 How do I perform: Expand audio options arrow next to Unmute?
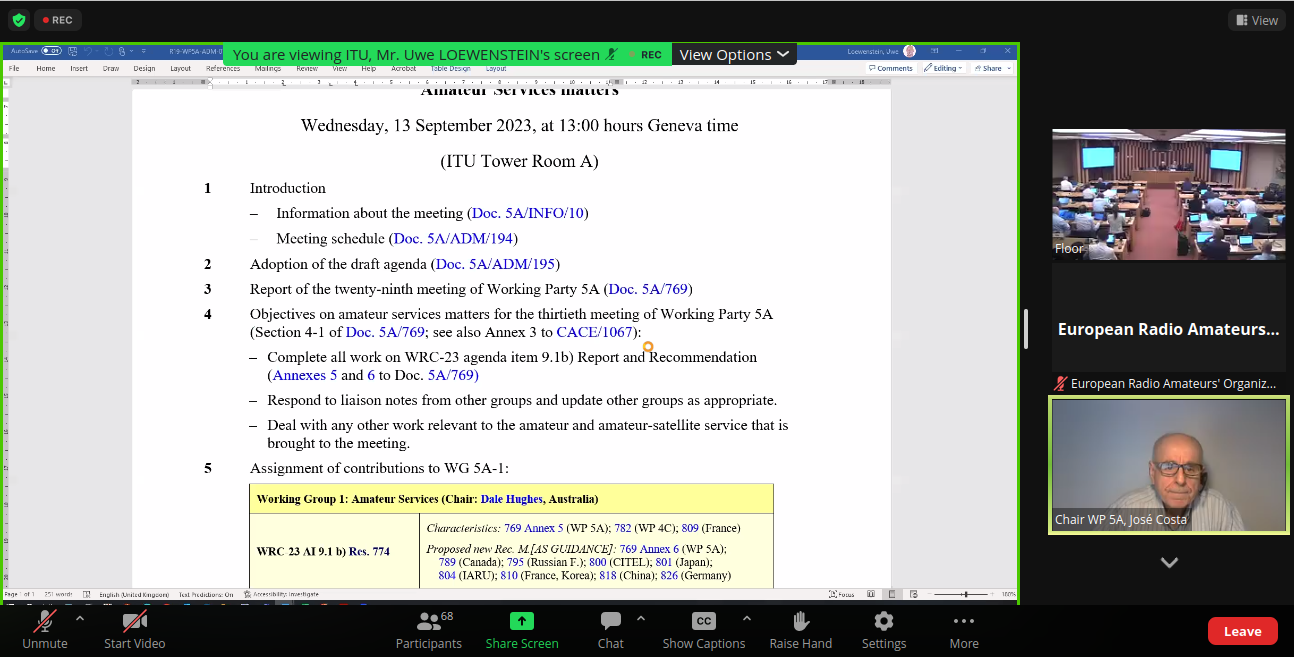click(80, 619)
